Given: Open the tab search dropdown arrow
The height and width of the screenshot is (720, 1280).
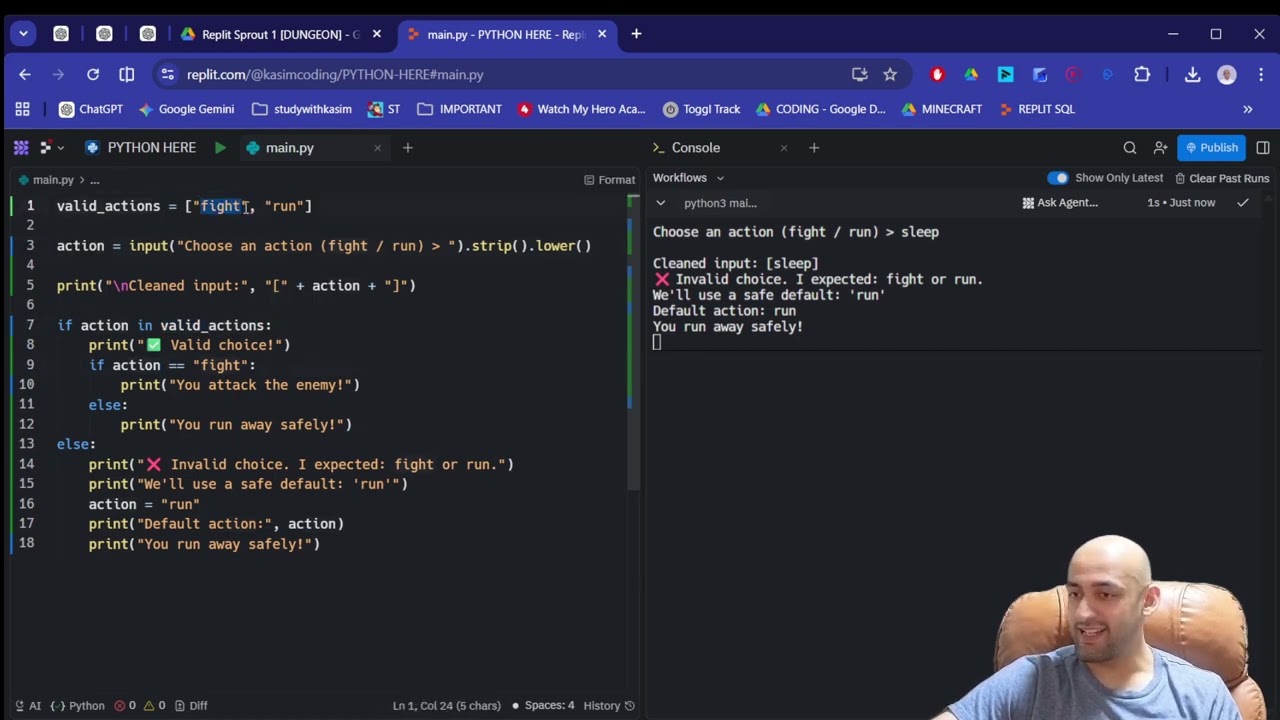Looking at the screenshot, I should point(23,34).
